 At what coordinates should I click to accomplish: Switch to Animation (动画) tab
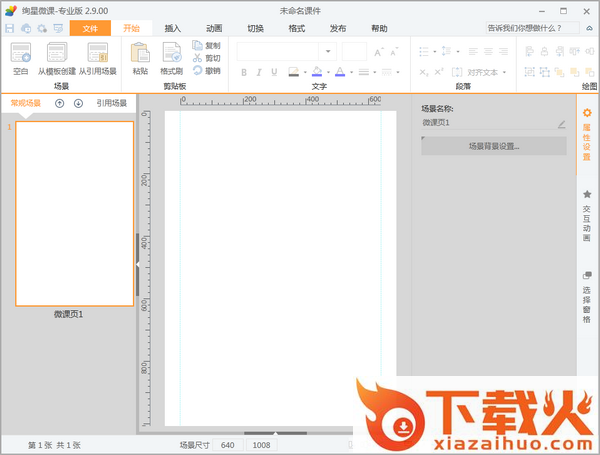click(214, 28)
